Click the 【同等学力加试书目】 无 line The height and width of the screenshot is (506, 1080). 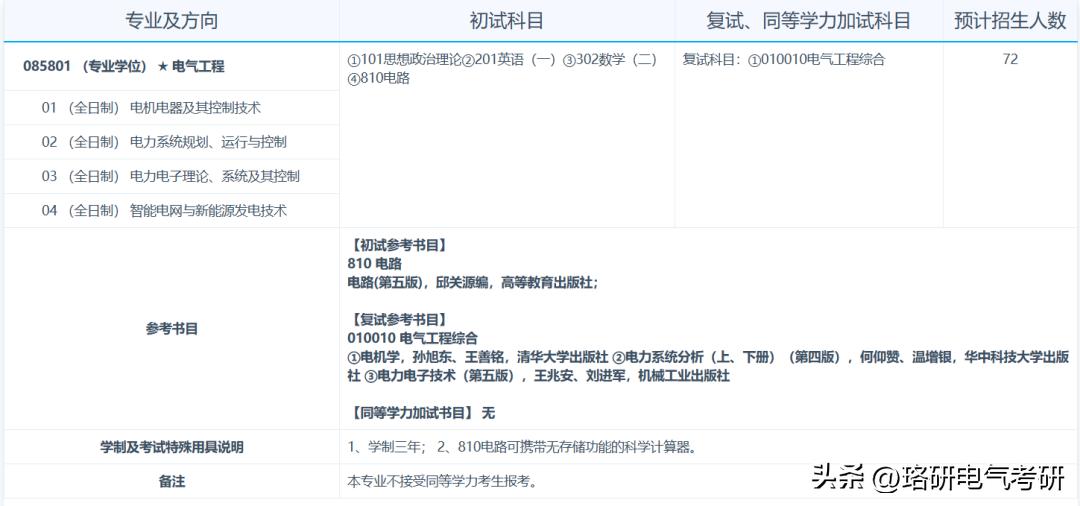click(422, 413)
